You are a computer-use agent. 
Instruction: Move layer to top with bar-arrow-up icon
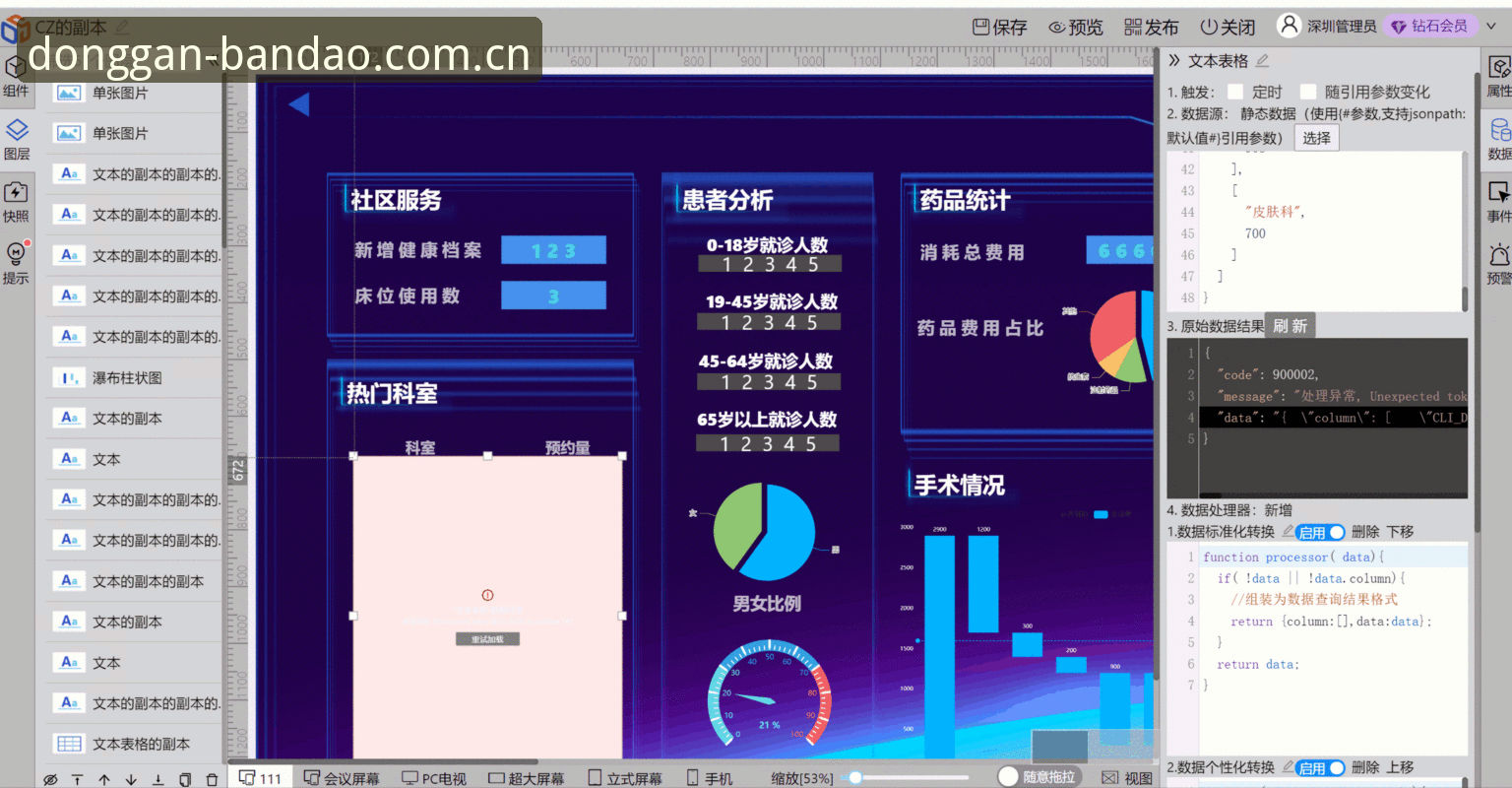(x=77, y=779)
